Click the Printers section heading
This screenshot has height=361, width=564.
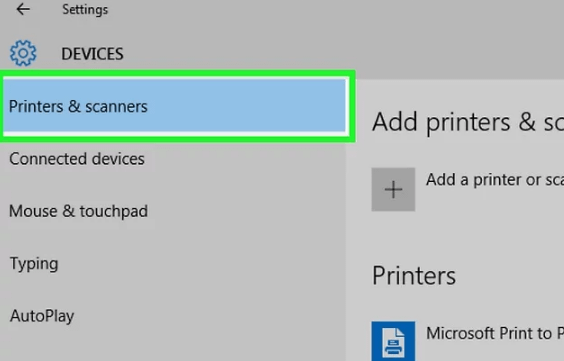[x=414, y=276]
